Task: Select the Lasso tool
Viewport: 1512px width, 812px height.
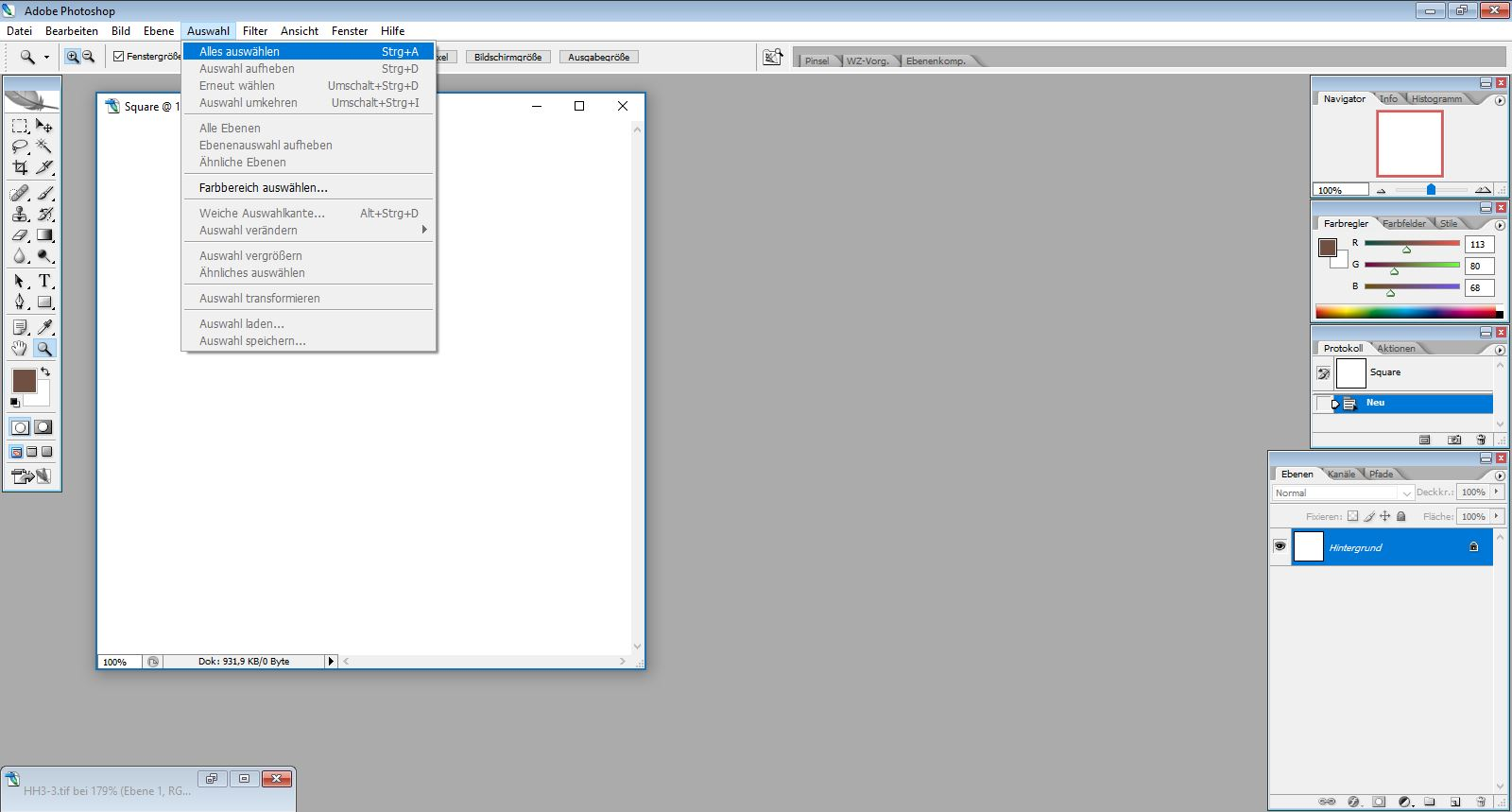Action: [20, 147]
